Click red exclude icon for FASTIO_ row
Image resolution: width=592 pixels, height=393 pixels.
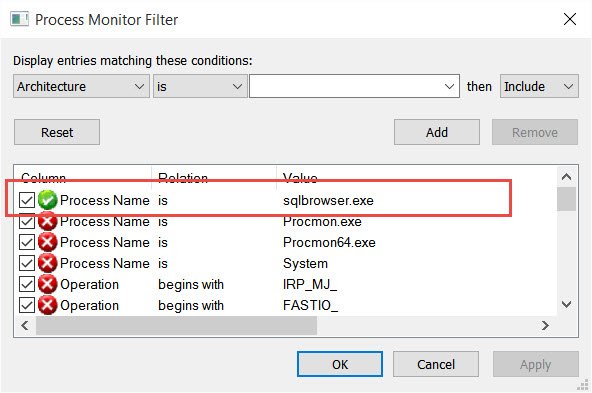(47, 305)
